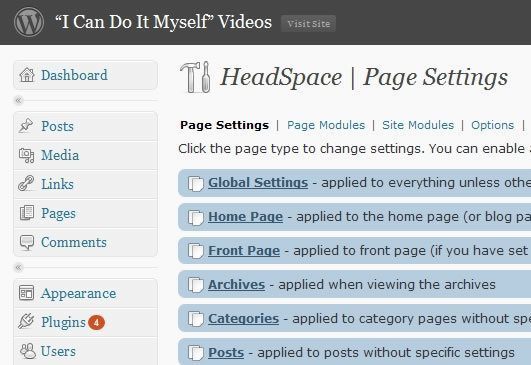The height and width of the screenshot is (365, 531).
Task: Open Dashboard via the house icon
Action: 27,75
